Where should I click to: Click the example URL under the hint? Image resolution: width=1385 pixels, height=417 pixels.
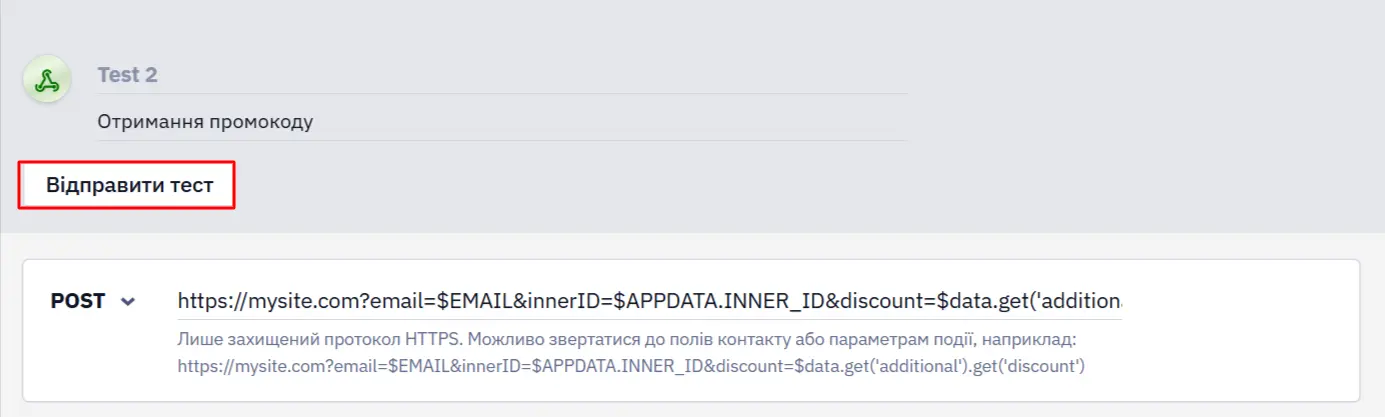click(632, 366)
